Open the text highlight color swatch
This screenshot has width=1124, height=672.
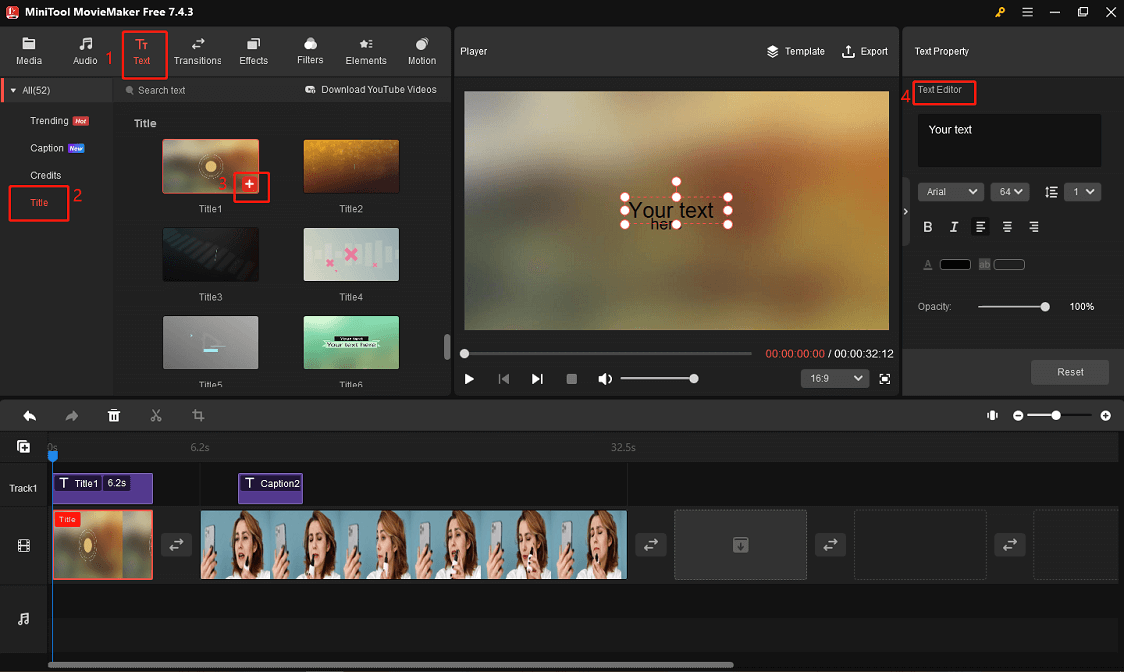click(1009, 265)
